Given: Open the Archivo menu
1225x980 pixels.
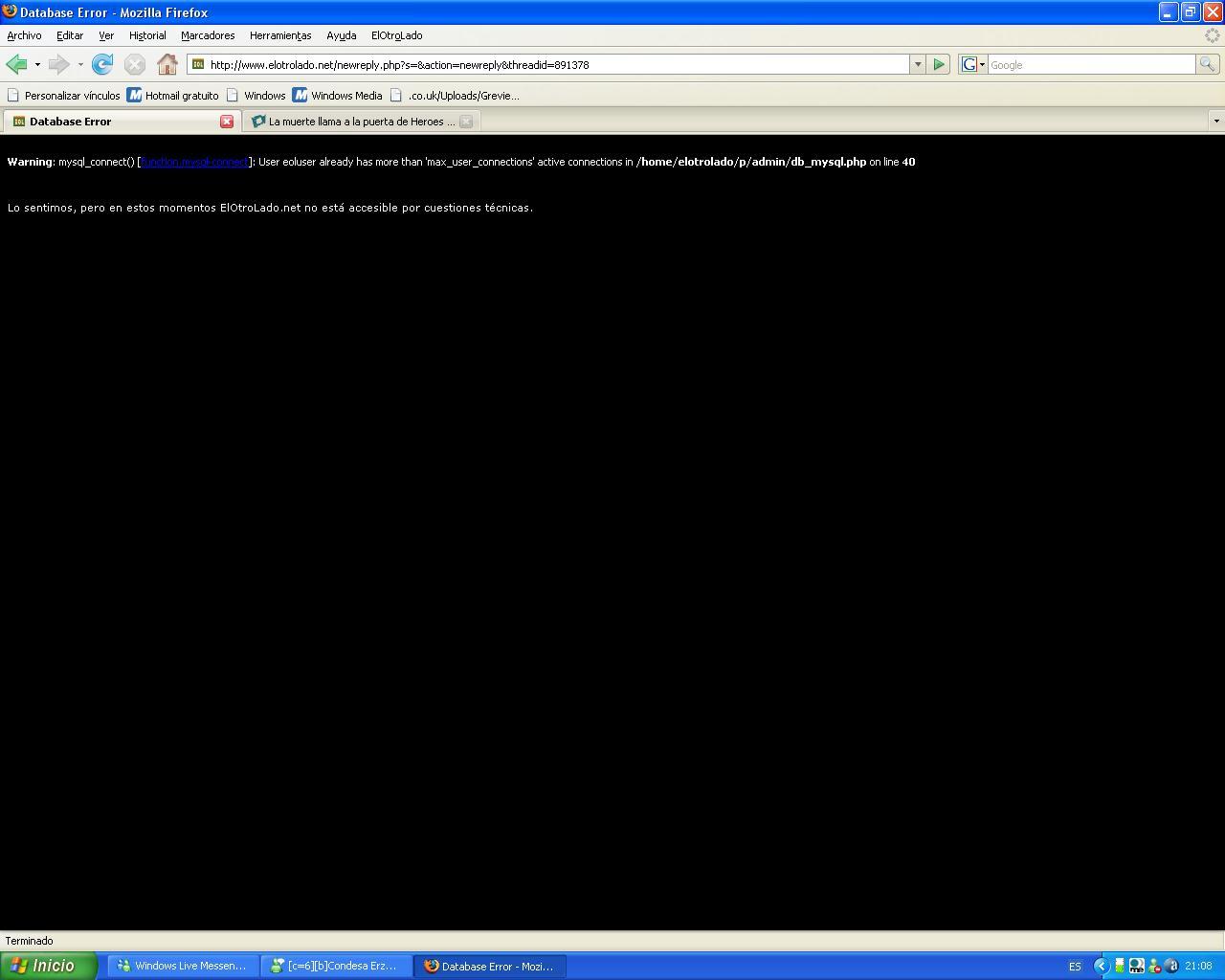Looking at the screenshot, I should coord(24,35).
